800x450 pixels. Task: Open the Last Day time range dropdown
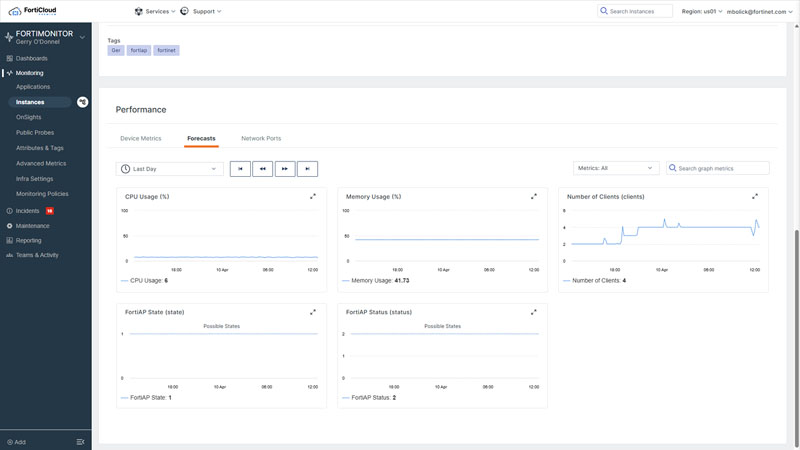click(x=169, y=169)
